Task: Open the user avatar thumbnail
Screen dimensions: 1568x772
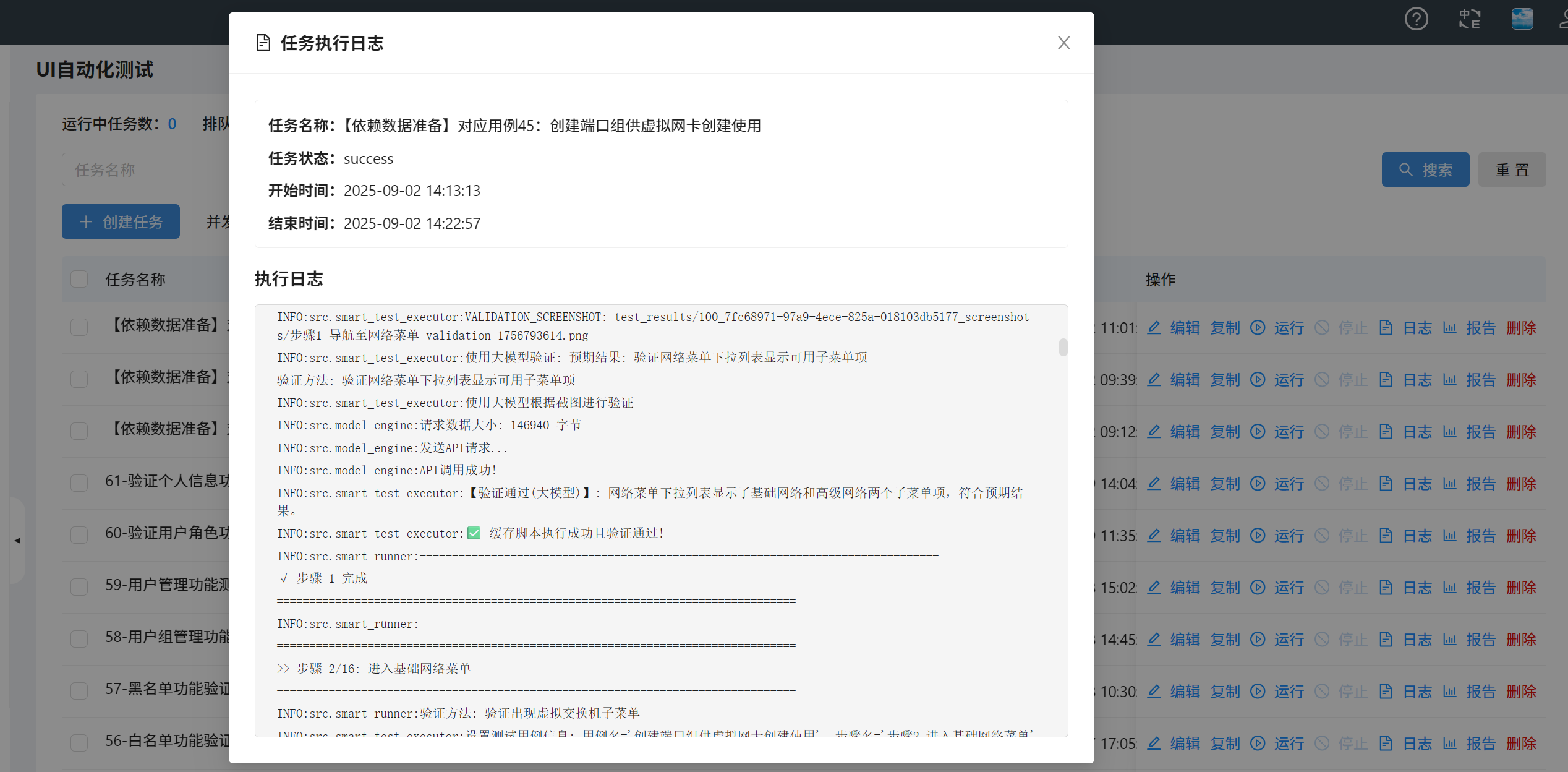Action: click(1522, 19)
